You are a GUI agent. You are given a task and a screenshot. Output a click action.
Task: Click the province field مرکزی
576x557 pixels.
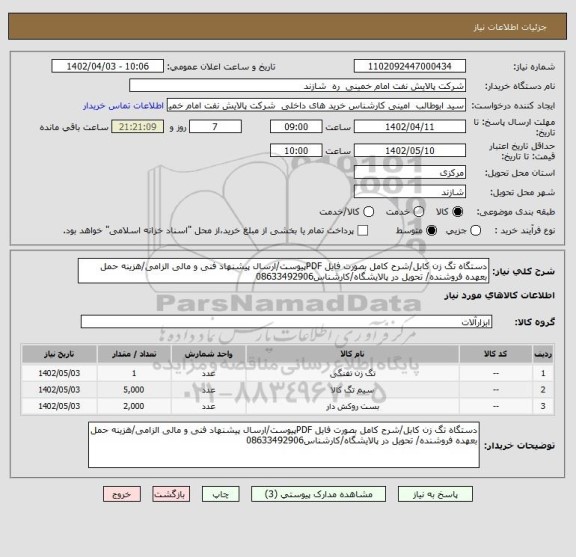point(410,173)
